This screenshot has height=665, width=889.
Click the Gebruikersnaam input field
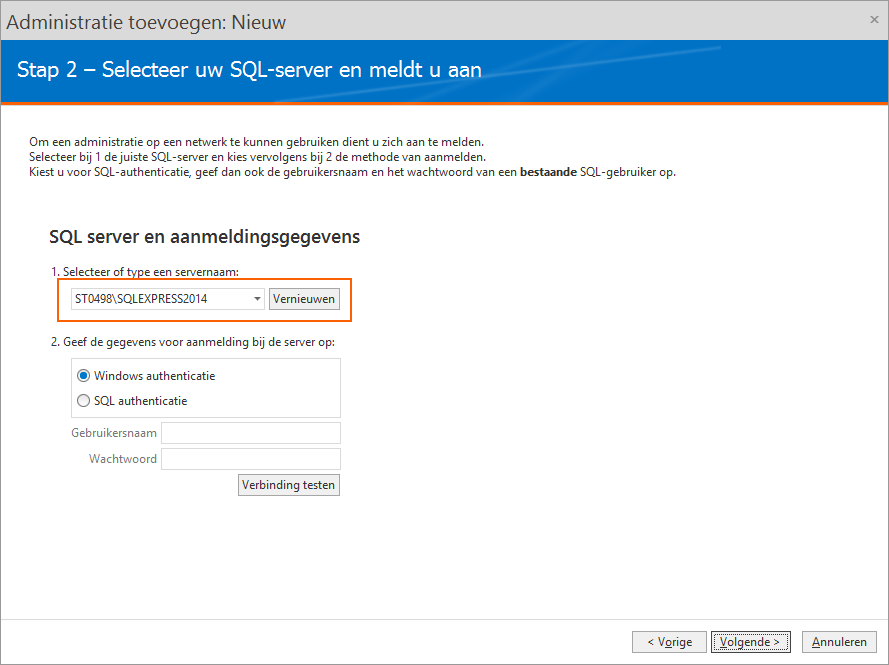(251, 433)
